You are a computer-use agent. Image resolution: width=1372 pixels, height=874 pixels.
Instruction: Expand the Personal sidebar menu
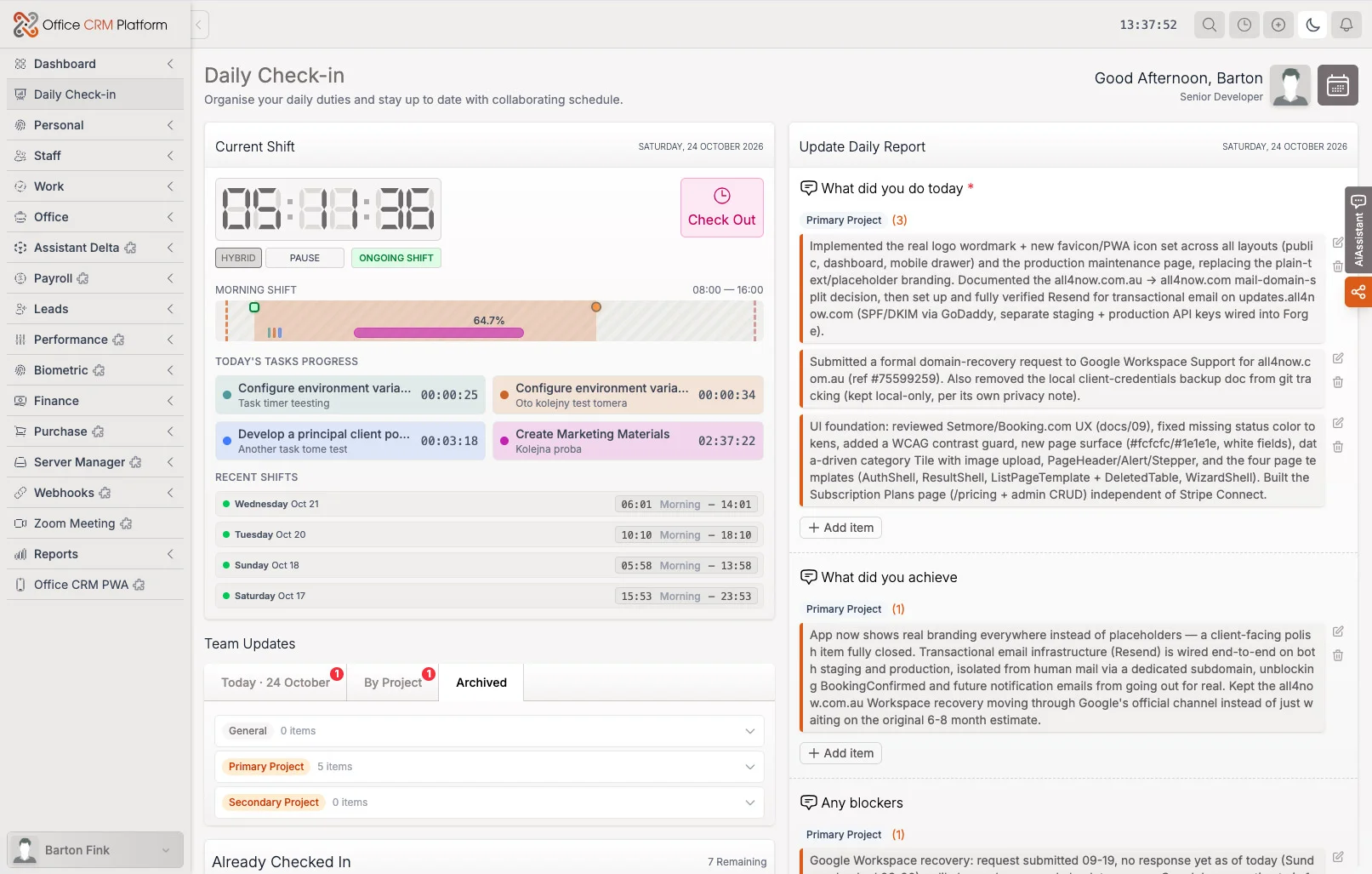coord(170,125)
